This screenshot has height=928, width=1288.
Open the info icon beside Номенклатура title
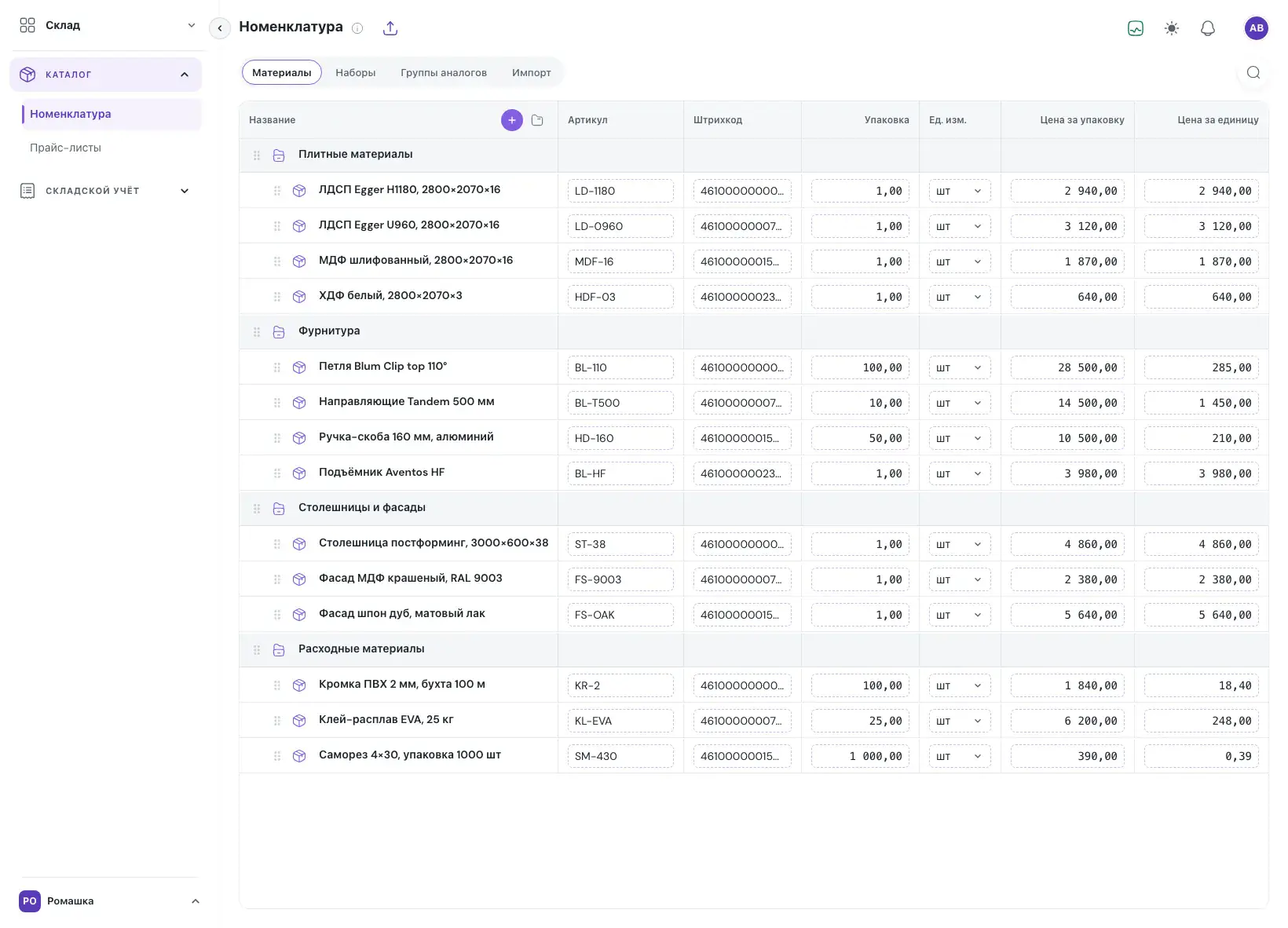[x=357, y=28]
